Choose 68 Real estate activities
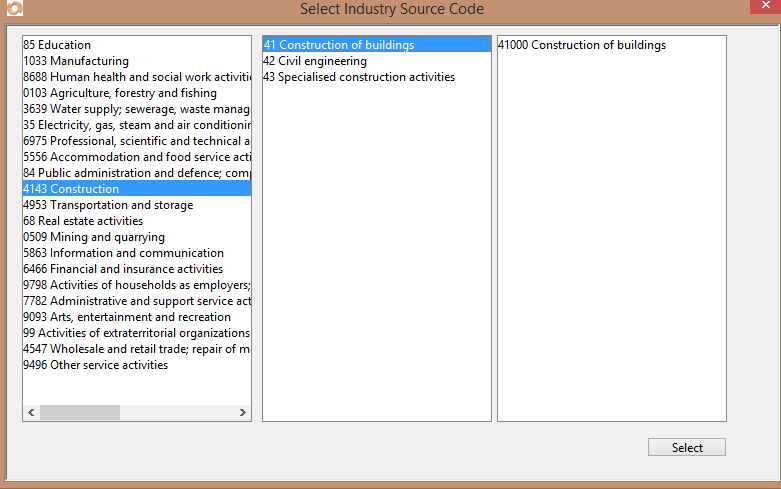781x489 pixels. point(83,221)
